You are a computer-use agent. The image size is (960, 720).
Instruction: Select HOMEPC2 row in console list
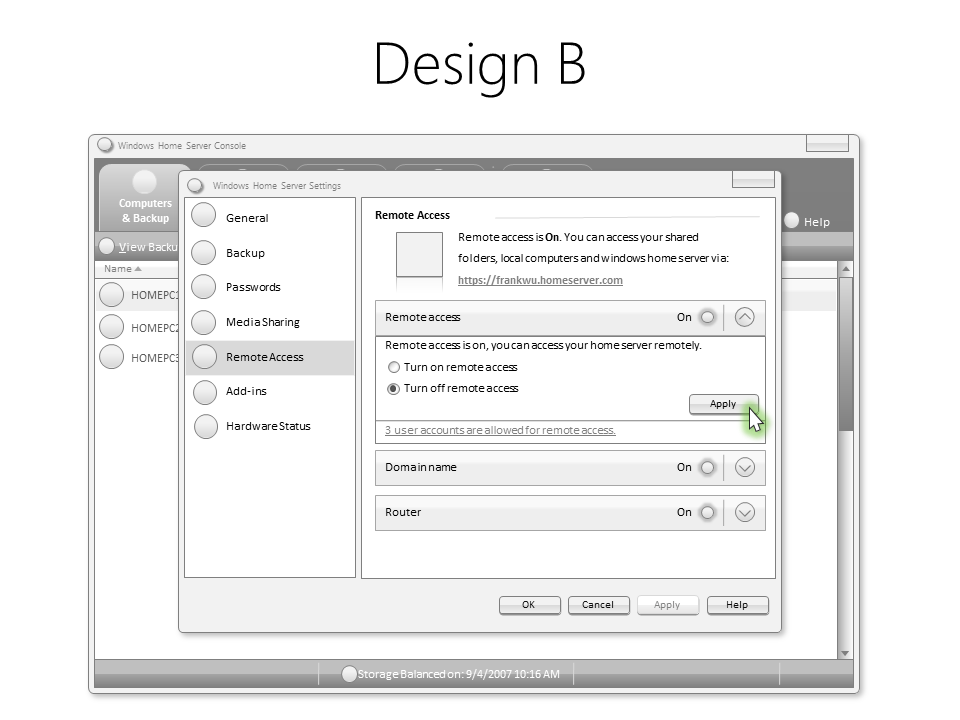tap(138, 327)
